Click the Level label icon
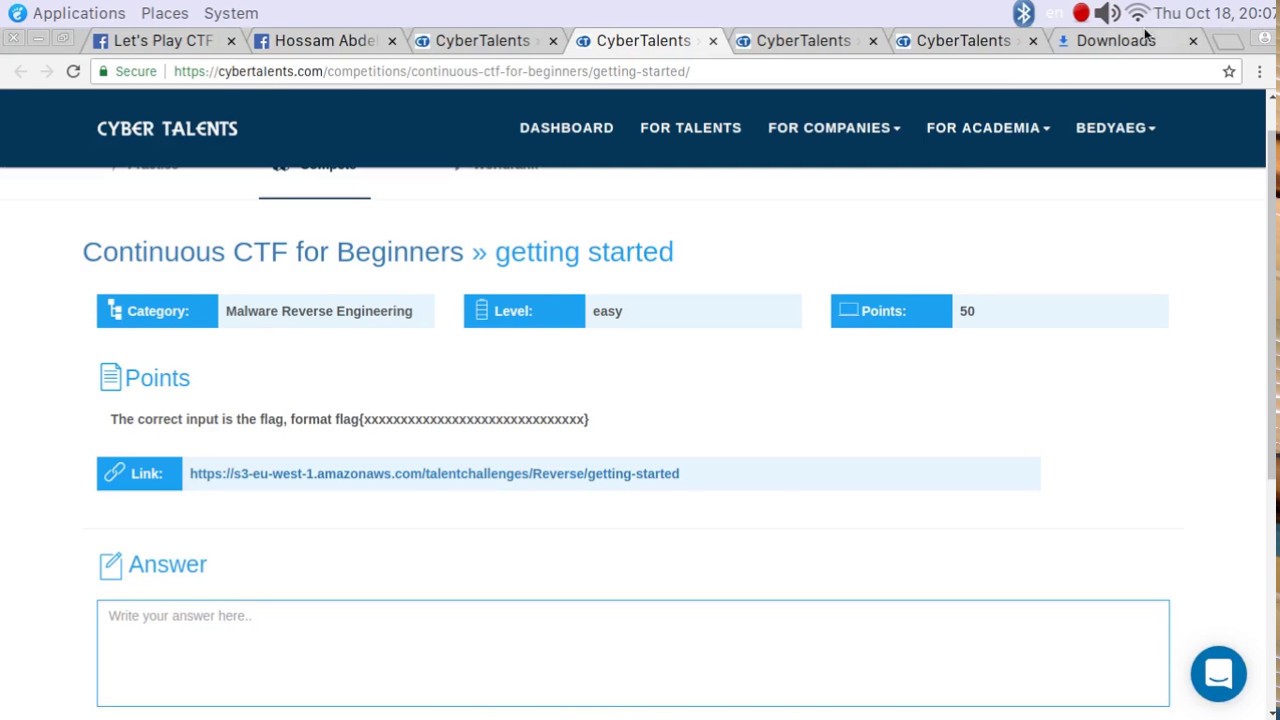1280x720 pixels. 481,311
